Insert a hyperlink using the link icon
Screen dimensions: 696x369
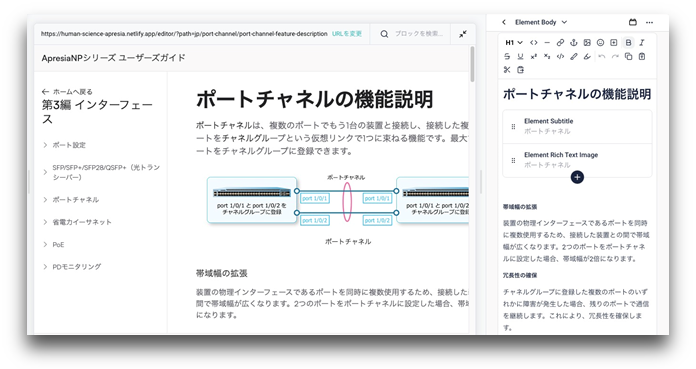[x=560, y=43]
